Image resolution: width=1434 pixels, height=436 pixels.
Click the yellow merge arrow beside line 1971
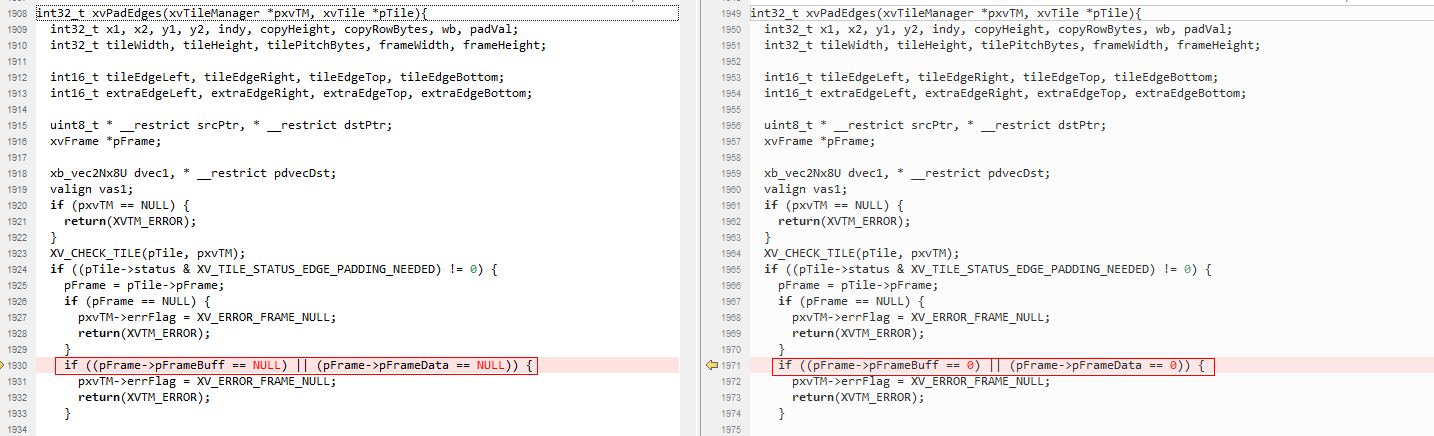[712, 366]
